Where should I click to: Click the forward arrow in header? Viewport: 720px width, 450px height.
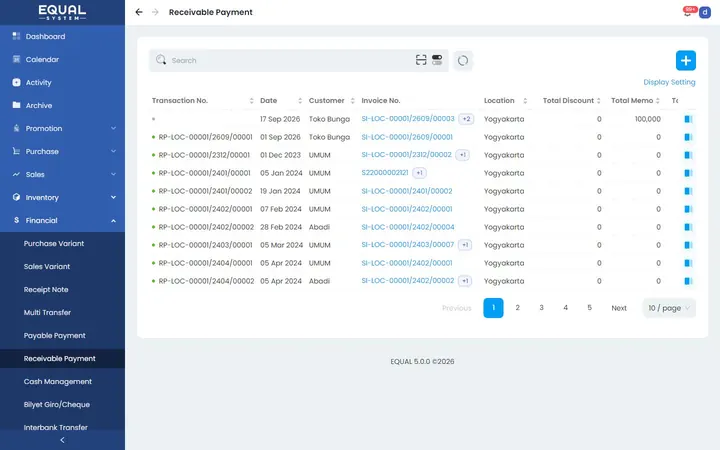155,12
